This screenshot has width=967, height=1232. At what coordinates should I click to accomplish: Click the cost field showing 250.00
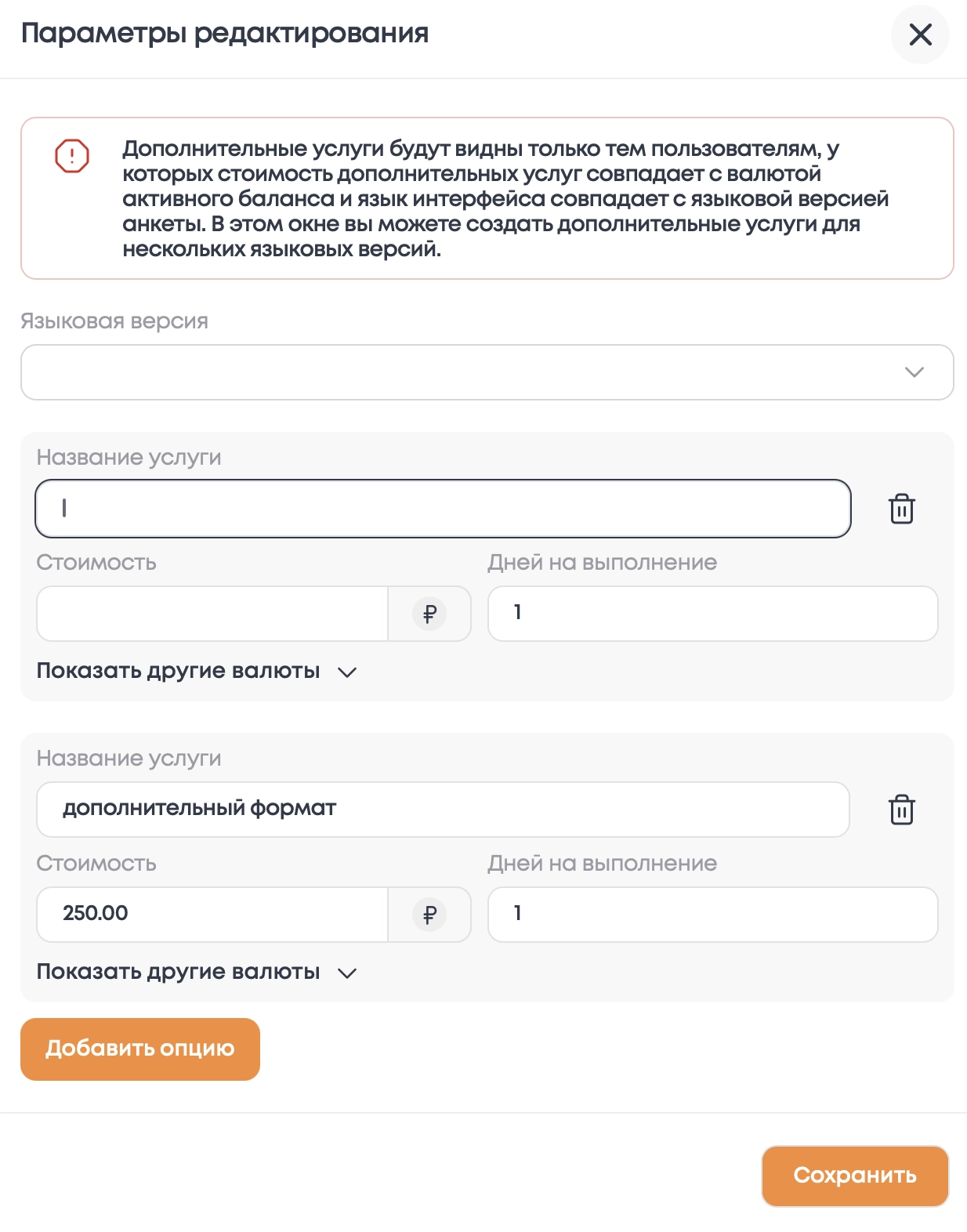click(x=212, y=915)
